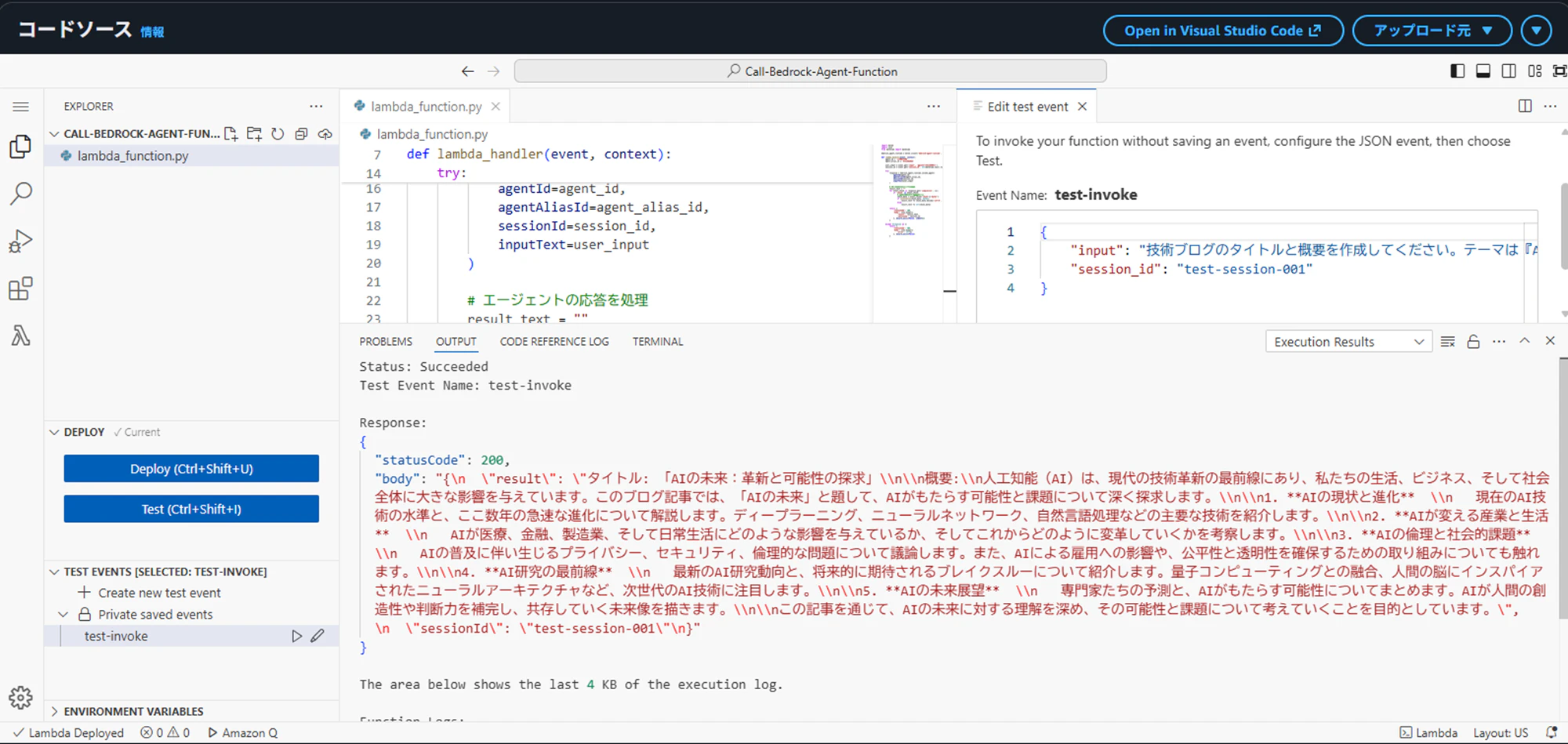Run the test-invoke event play icon
The width and height of the screenshot is (1568, 744).
[x=296, y=636]
